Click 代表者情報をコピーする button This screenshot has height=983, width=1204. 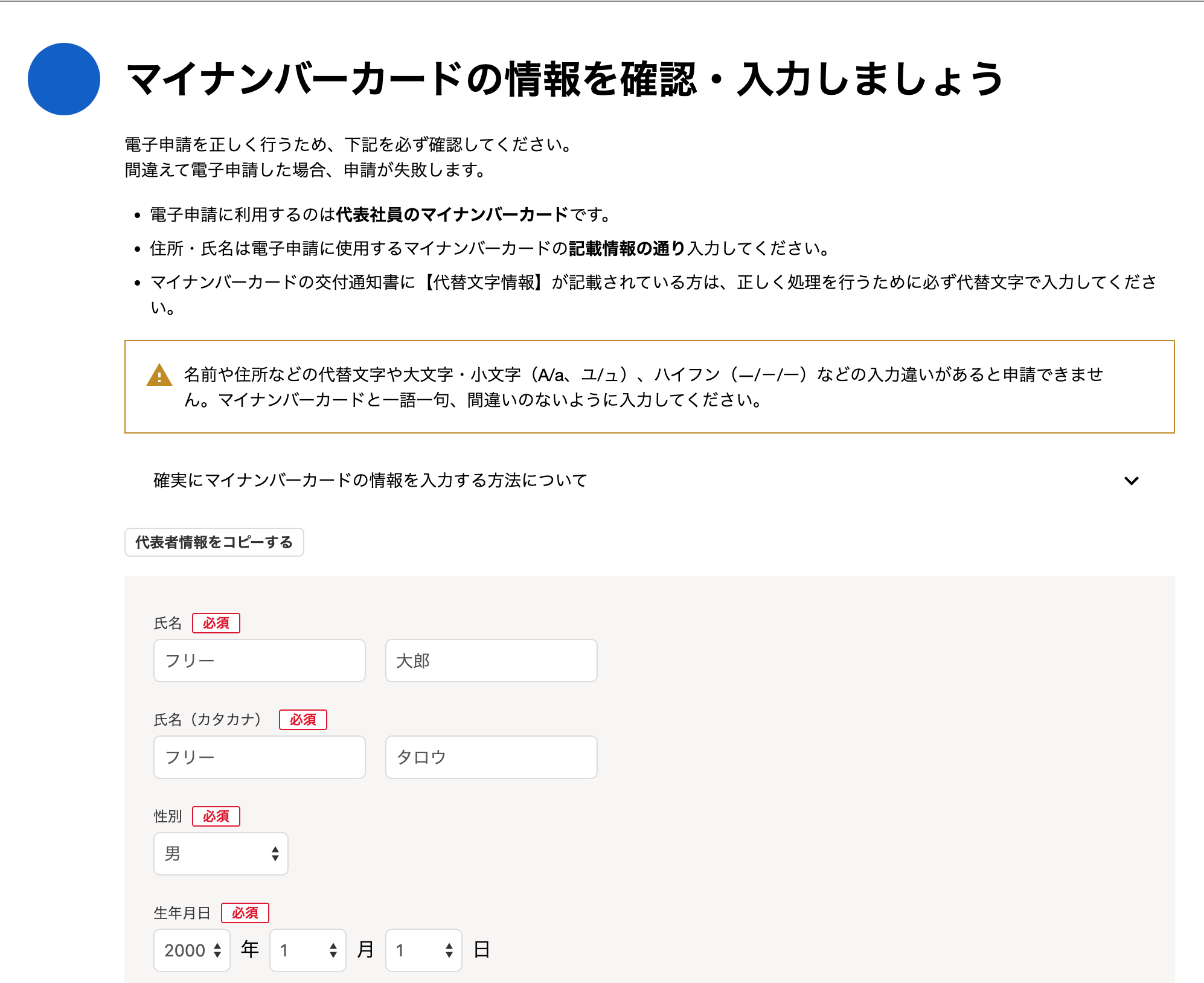click(214, 542)
